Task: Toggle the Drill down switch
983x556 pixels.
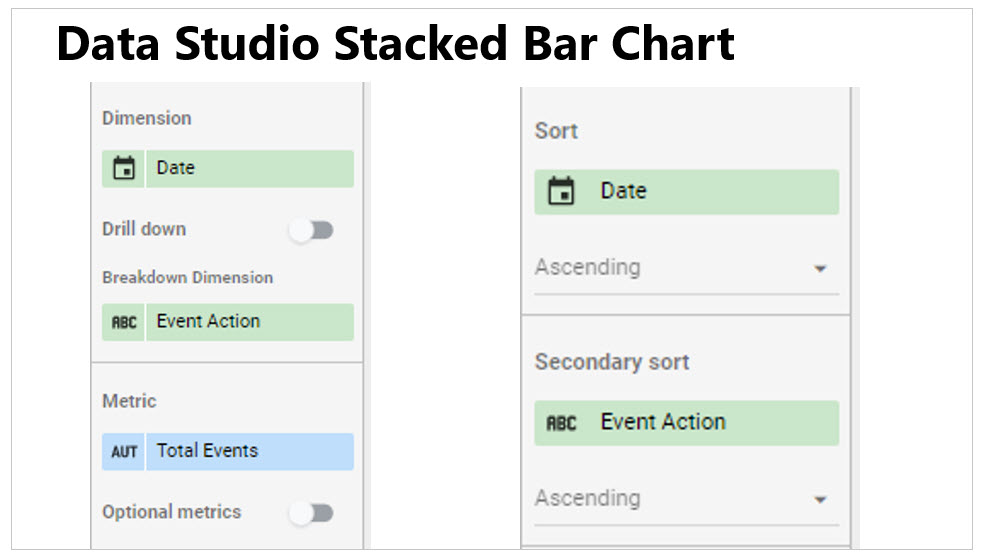Action: (311, 230)
